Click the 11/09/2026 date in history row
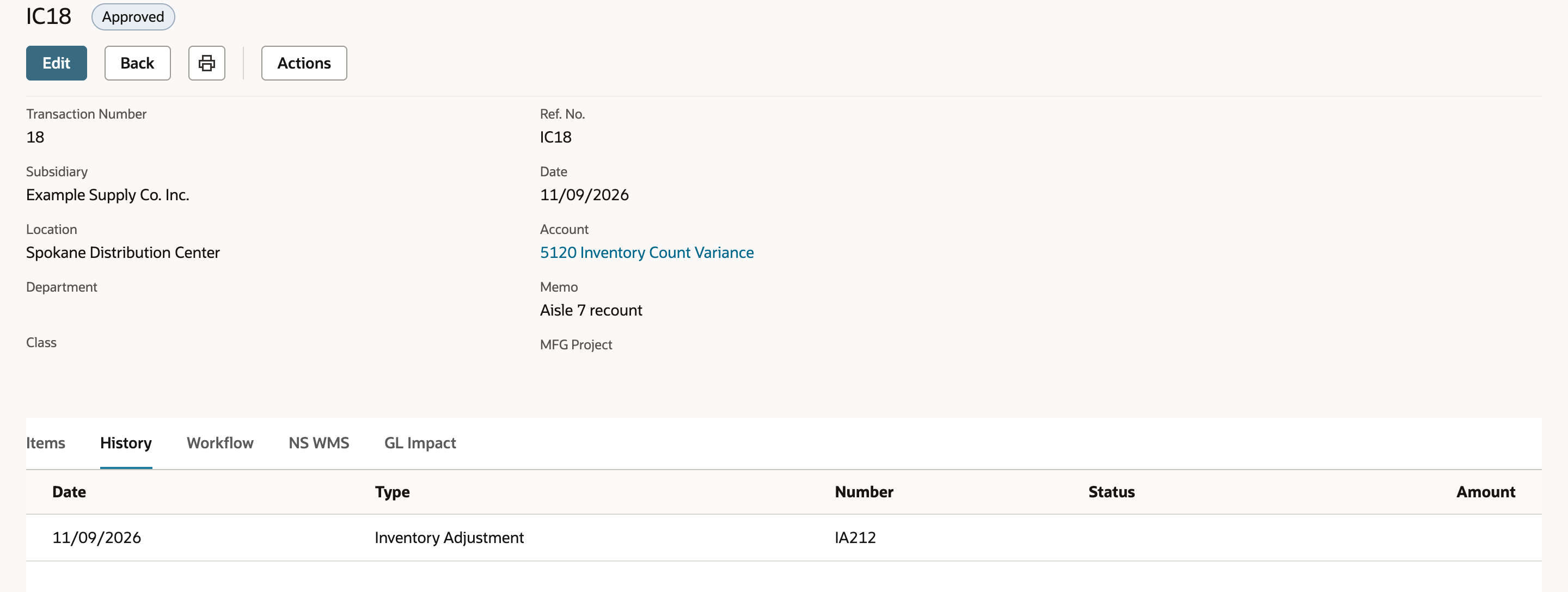The width and height of the screenshot is (1568, 592). [96, 537]
